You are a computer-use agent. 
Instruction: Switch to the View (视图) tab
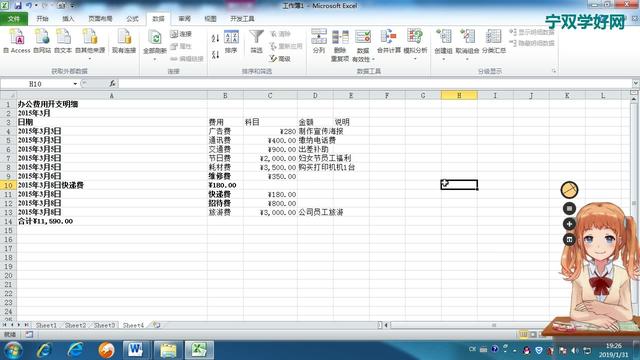pyautogui.click(x=210, y=19)
